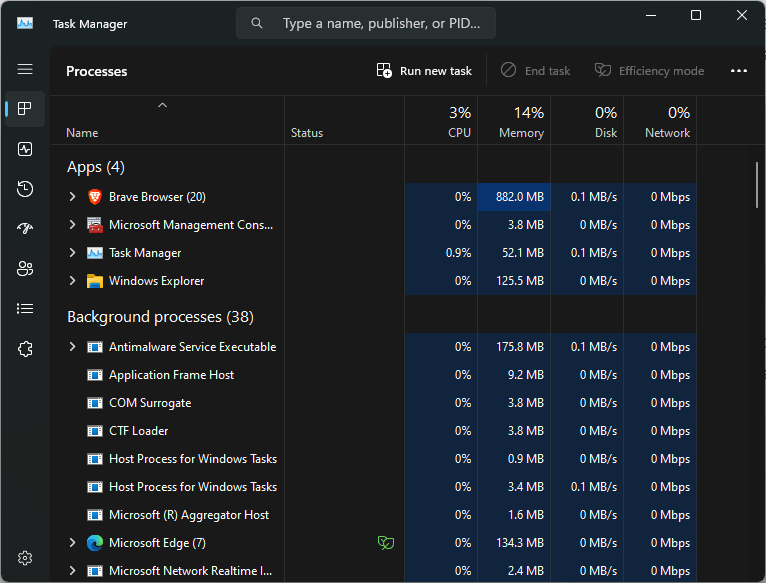766x583 pixels.
Task: Click the Microsoft Management Console icon
Action: click(95, 225)
